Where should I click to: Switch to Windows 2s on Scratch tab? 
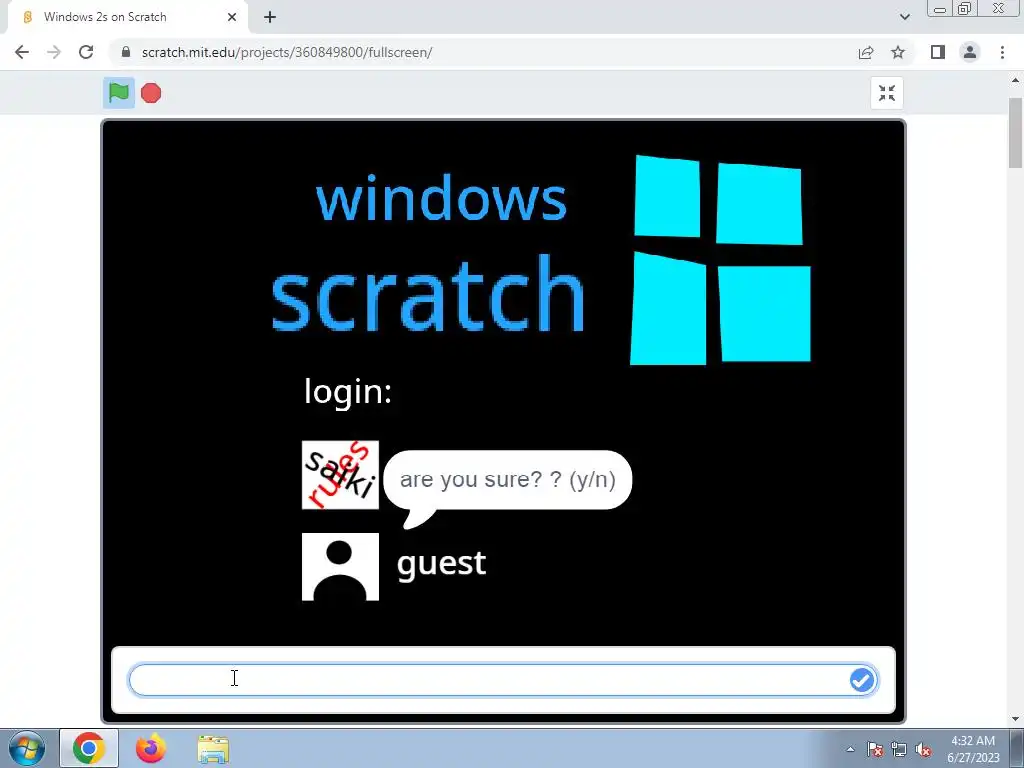127,17
